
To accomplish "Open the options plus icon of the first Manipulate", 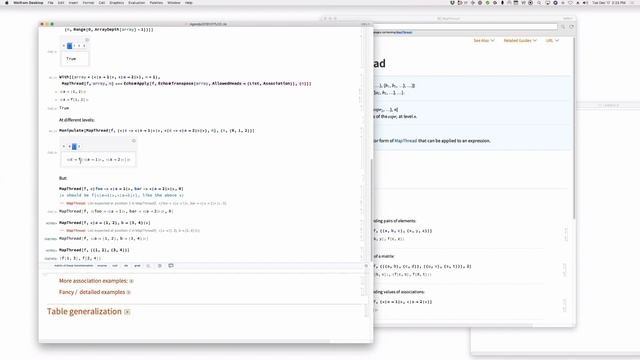I will pyautogui.click(x=87, y=40).
